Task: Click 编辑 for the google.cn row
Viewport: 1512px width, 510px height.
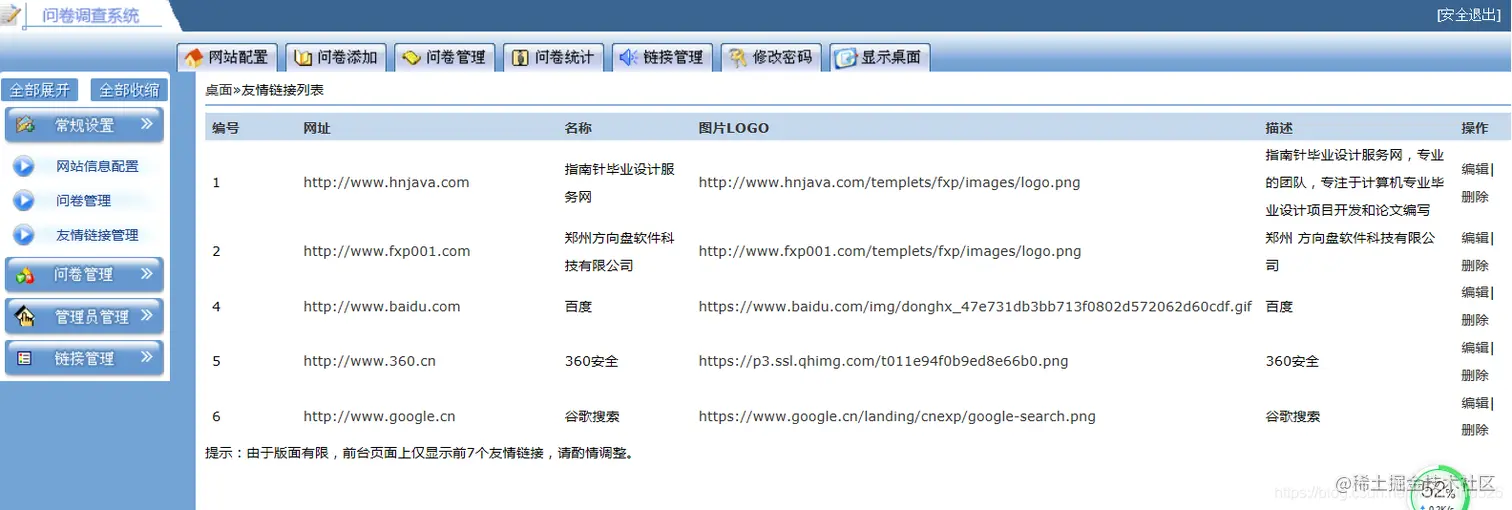Action: (x=1475, y=403)
